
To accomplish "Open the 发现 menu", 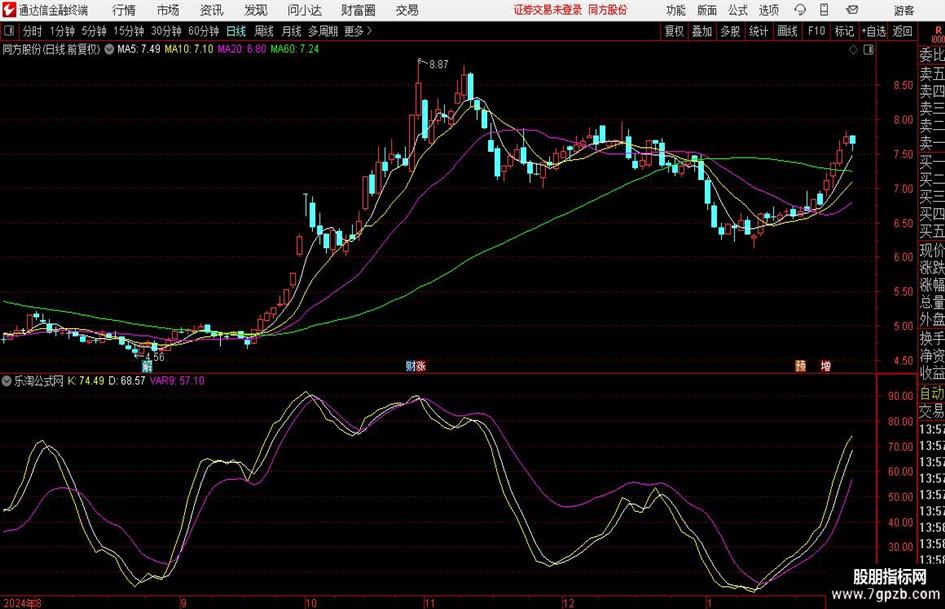I will tap(256, 10).
